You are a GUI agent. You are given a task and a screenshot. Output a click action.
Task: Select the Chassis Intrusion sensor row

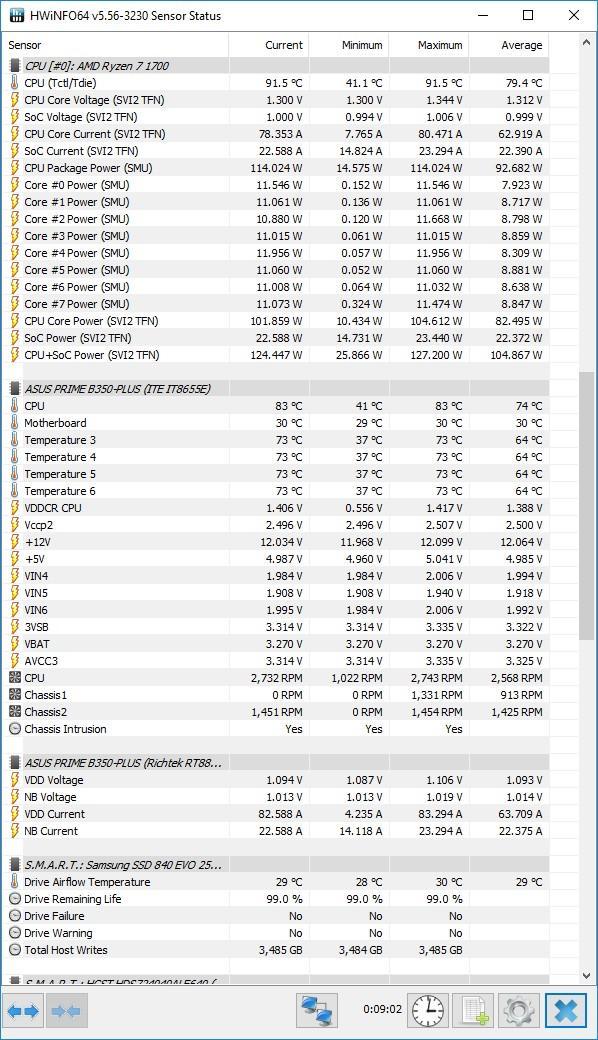coord(275,729)
